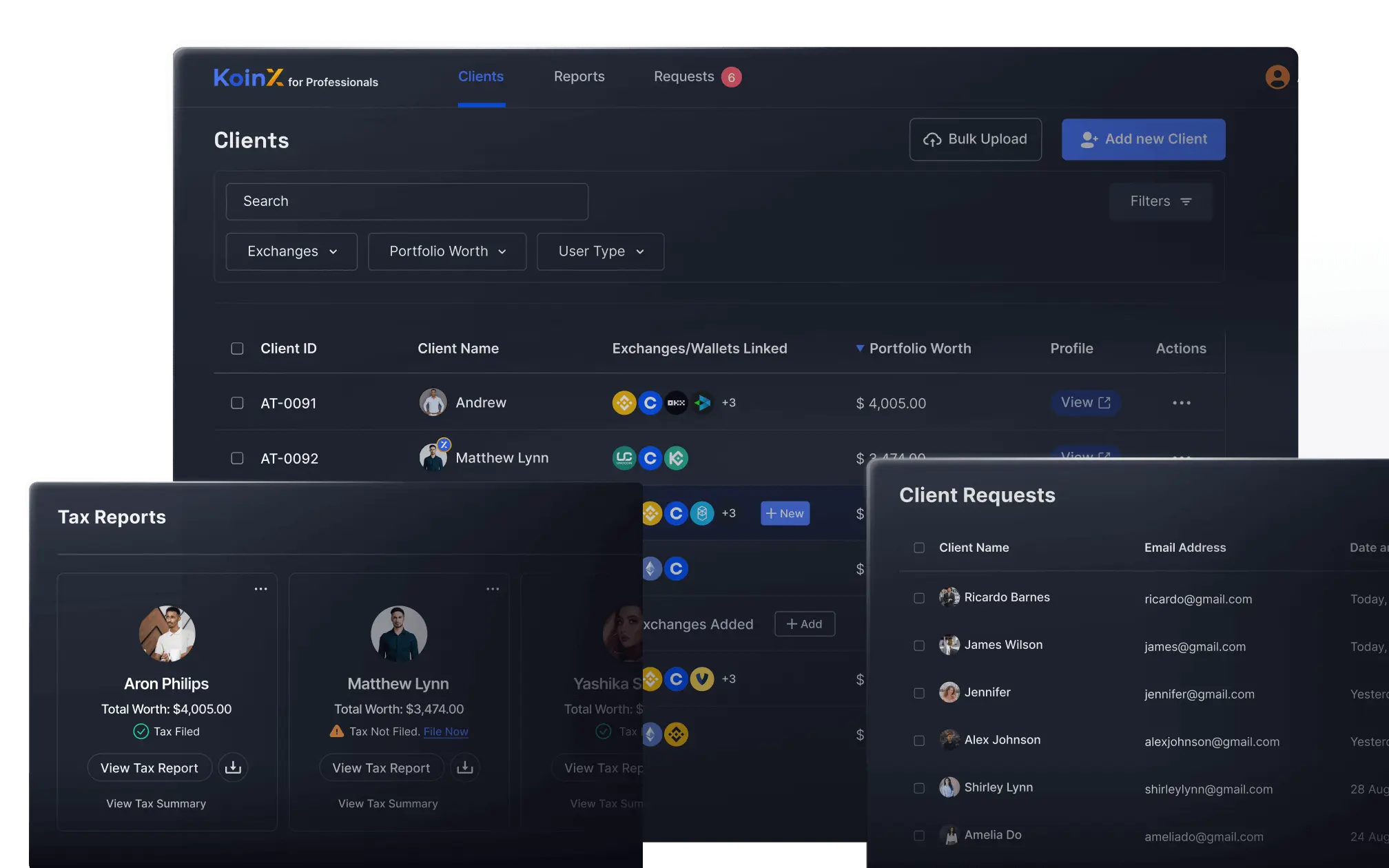Screen dimensions: 1389x868
Task: Click the KuCoin icon for Matthew Lynn
Action: click(x=677, y=458)
